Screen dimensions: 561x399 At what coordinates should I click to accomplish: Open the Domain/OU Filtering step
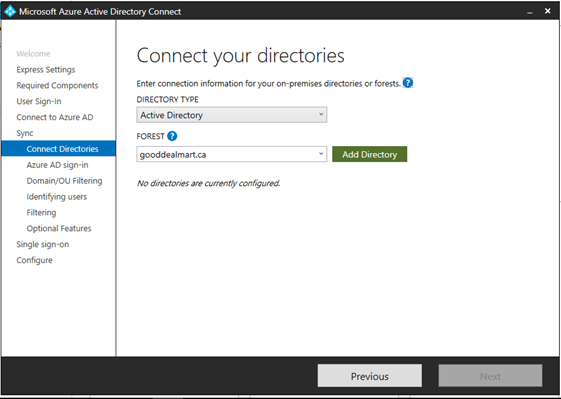pyautogui.click(x=64, y=181)
